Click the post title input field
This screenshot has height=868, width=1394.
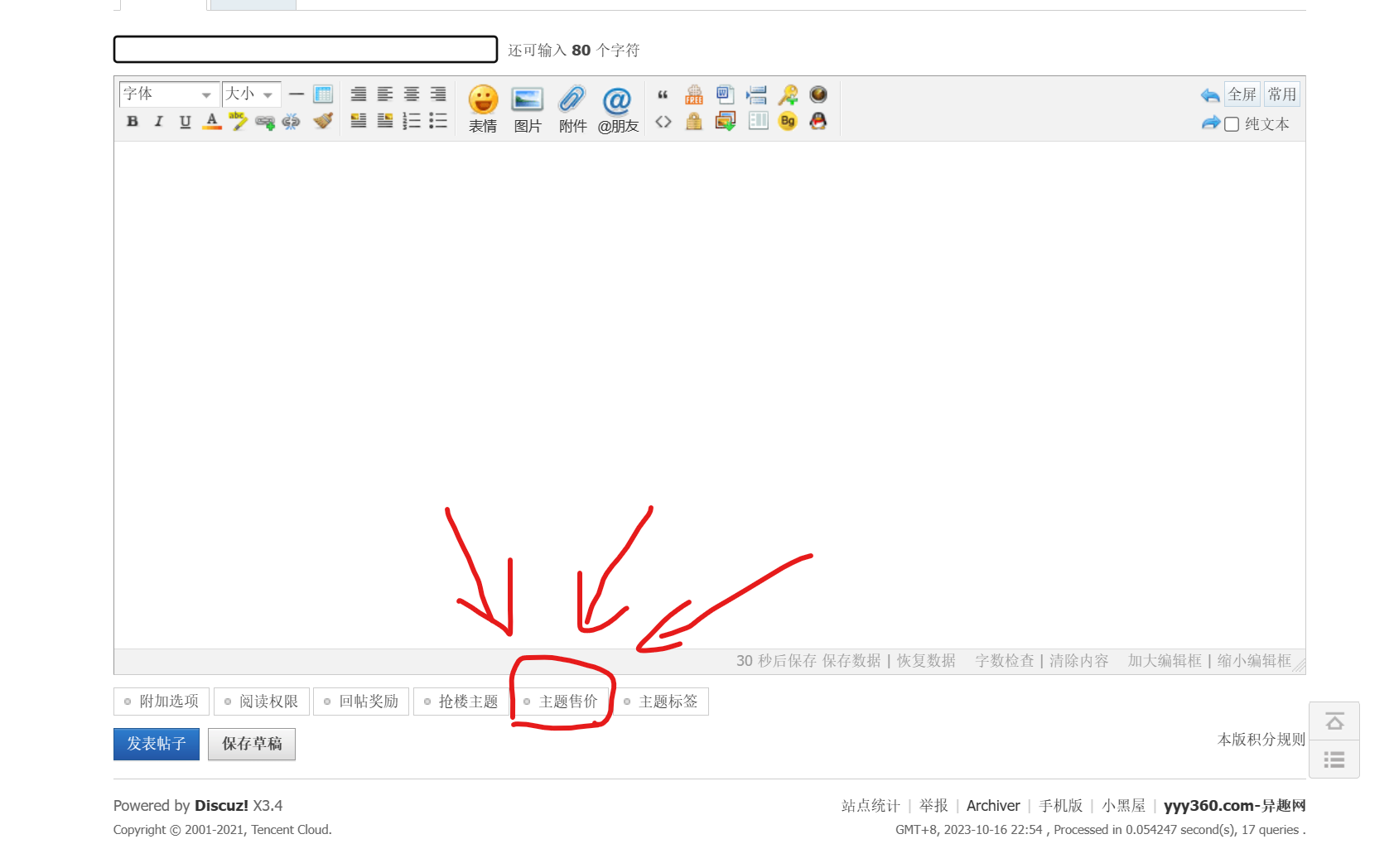tap(306, 50)
